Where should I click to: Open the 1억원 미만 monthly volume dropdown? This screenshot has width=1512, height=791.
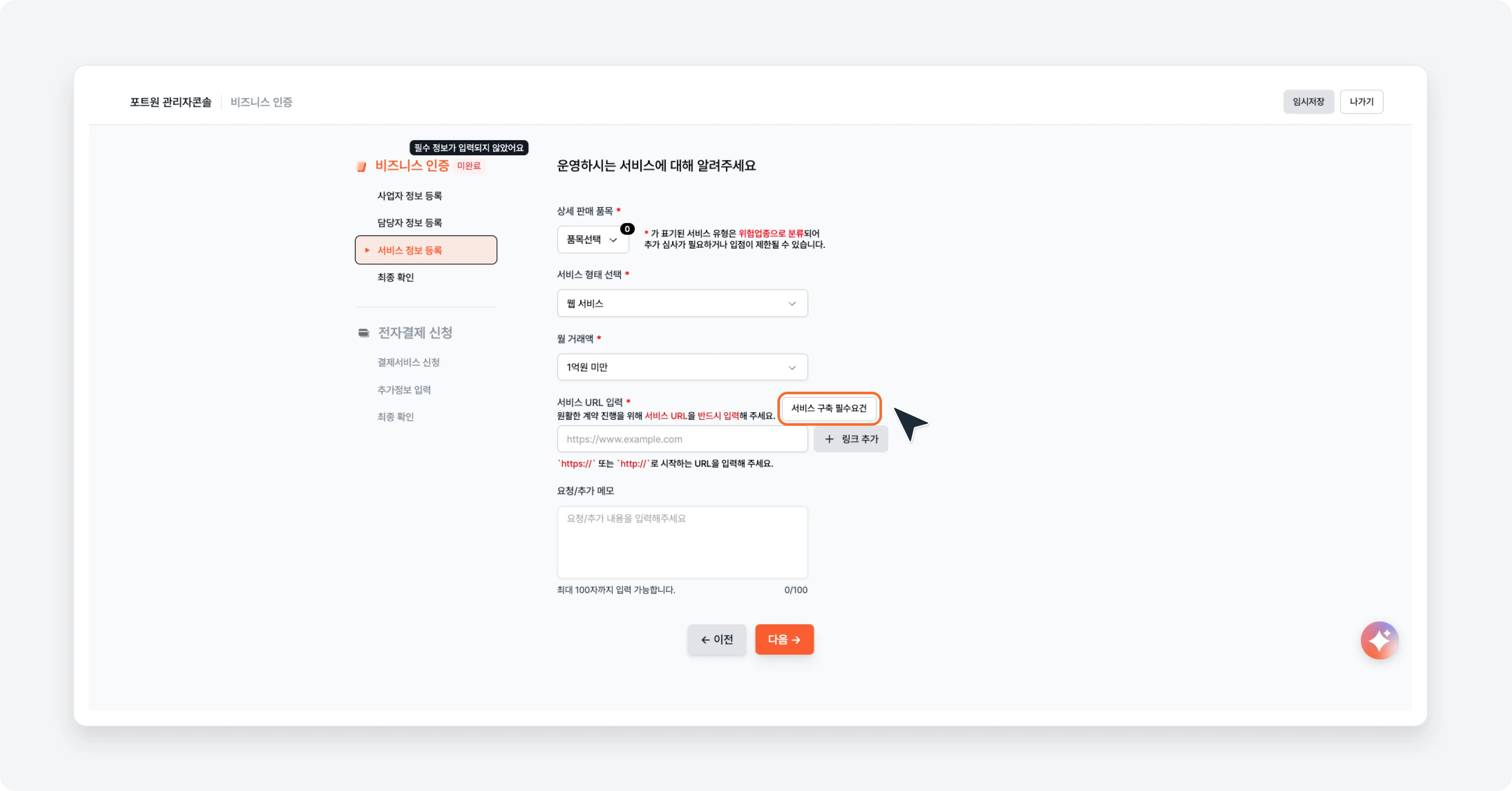point(681,367)
